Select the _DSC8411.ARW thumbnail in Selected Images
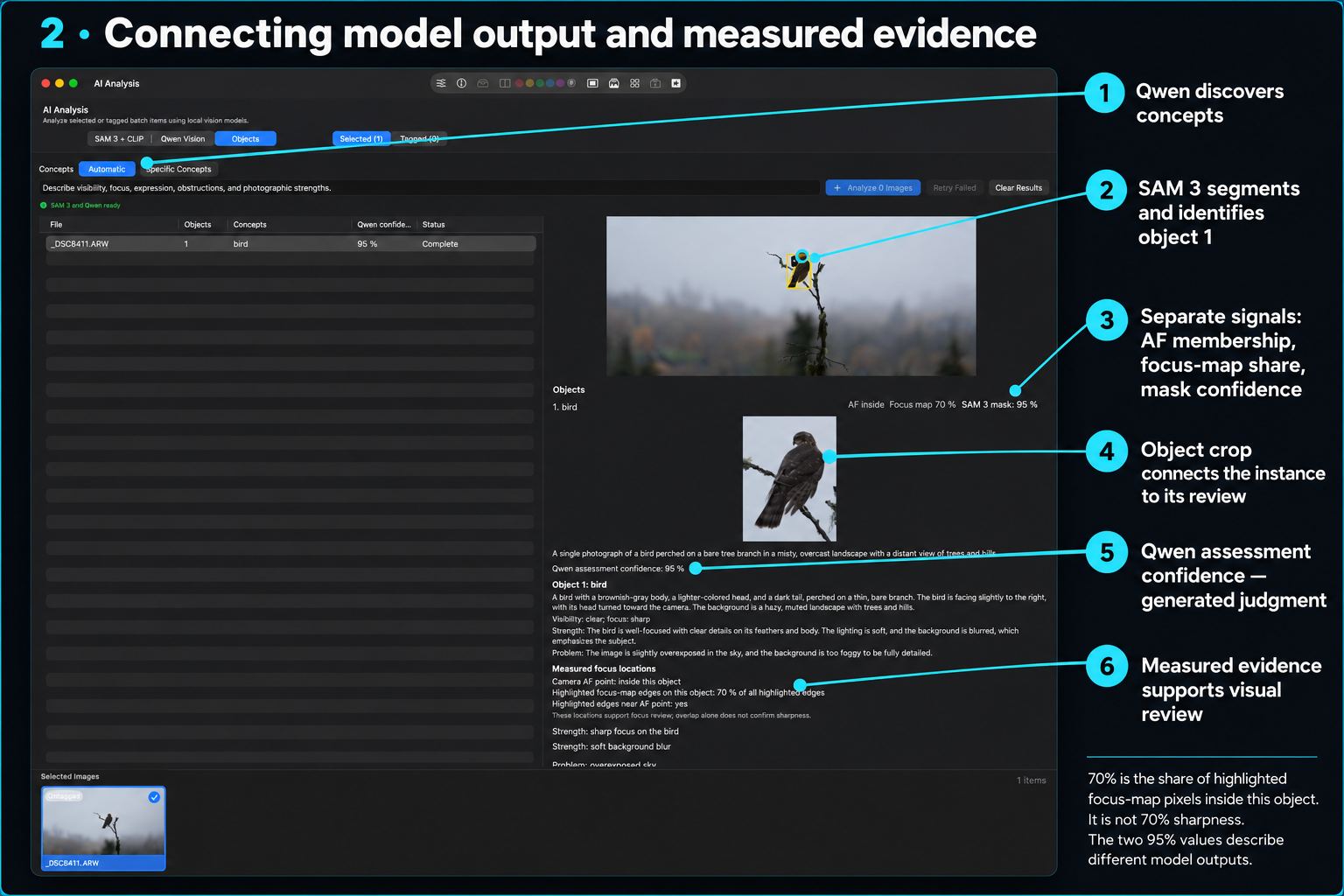This screenshot has height=896, width=1344. [103, 828]
